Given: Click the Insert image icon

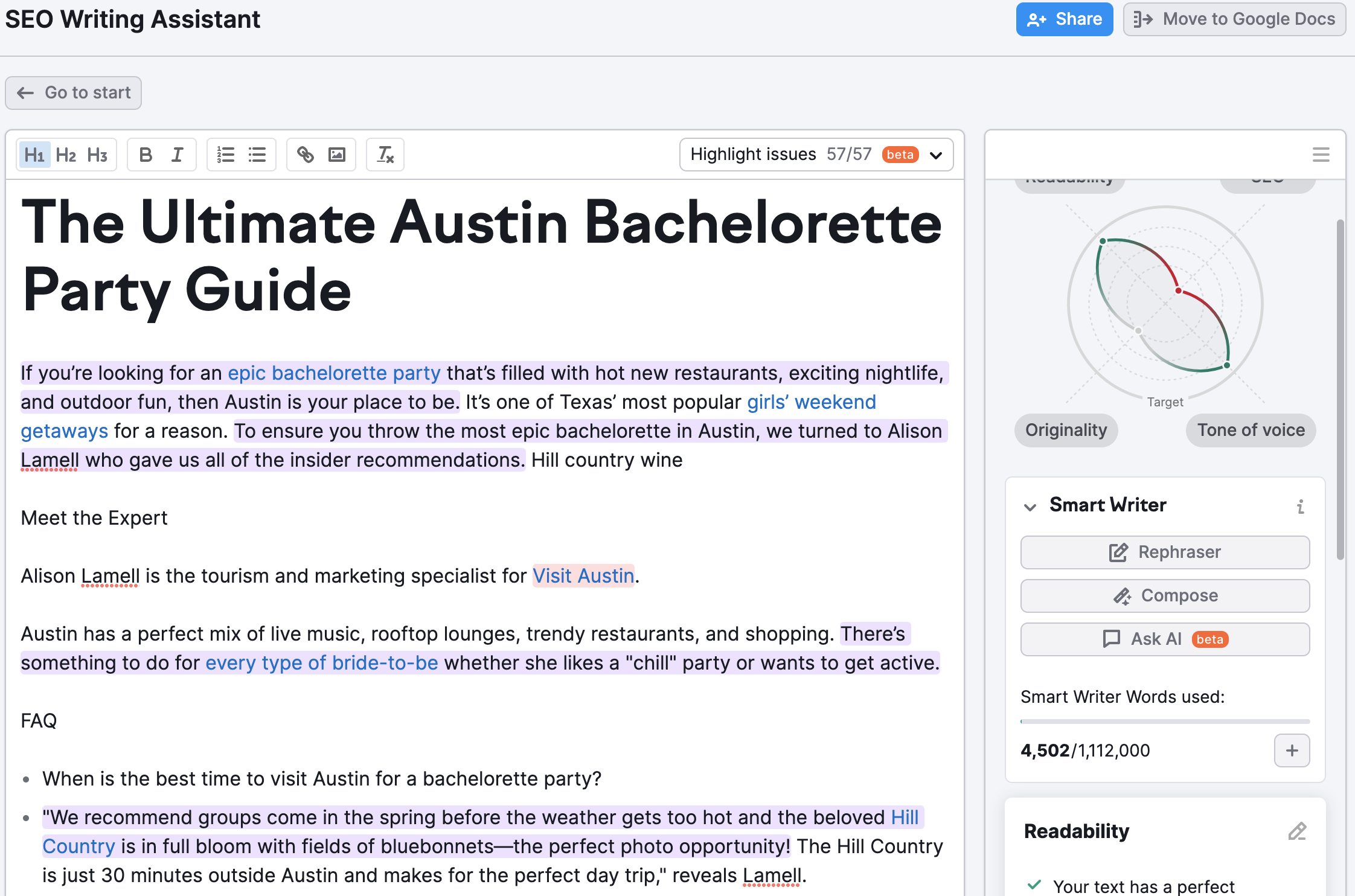Looking at the screenshot, I should pyautogui.click(x=336, y=155).
